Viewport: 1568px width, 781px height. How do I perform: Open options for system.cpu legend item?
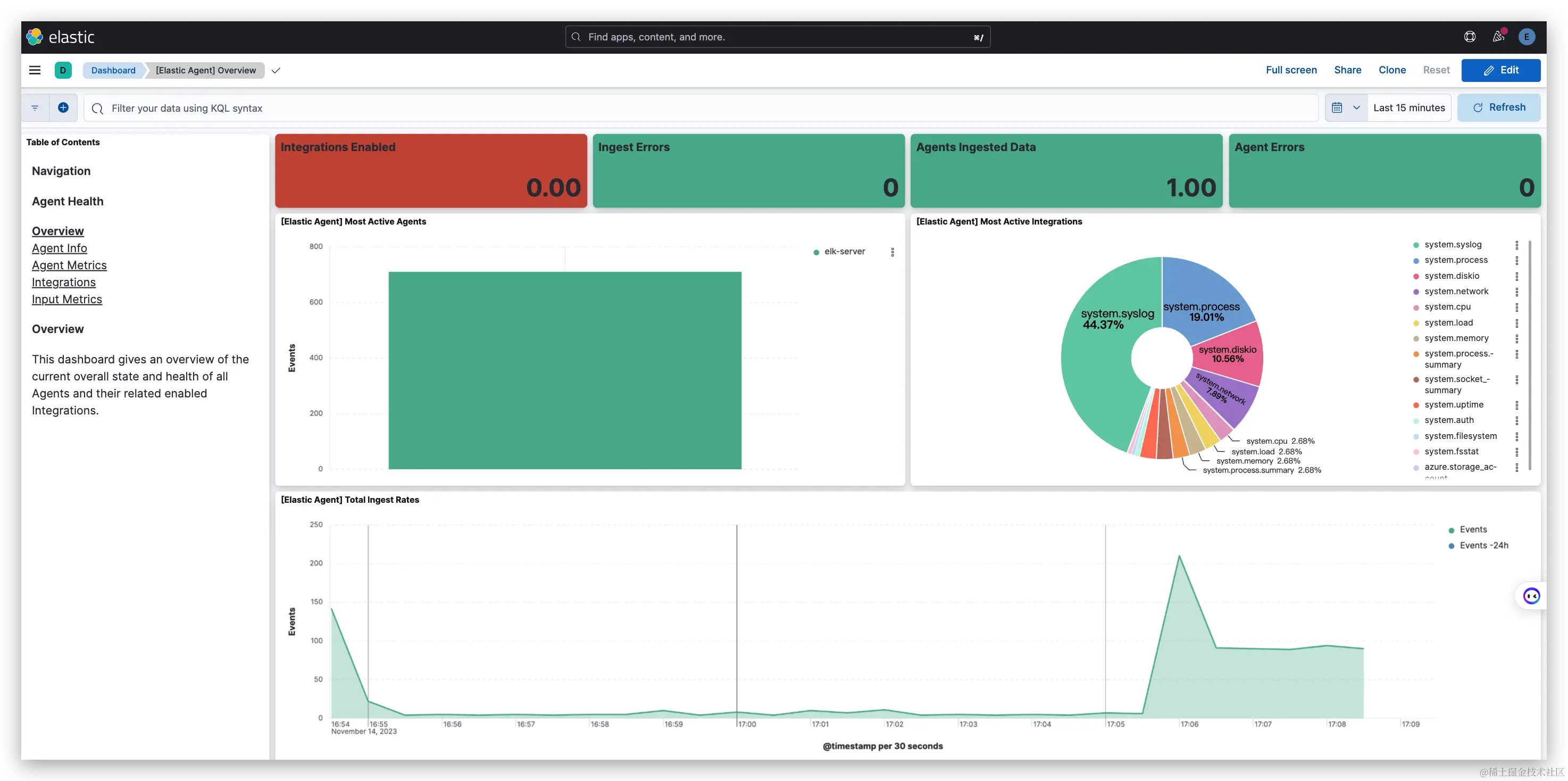tap(1516, 308)
